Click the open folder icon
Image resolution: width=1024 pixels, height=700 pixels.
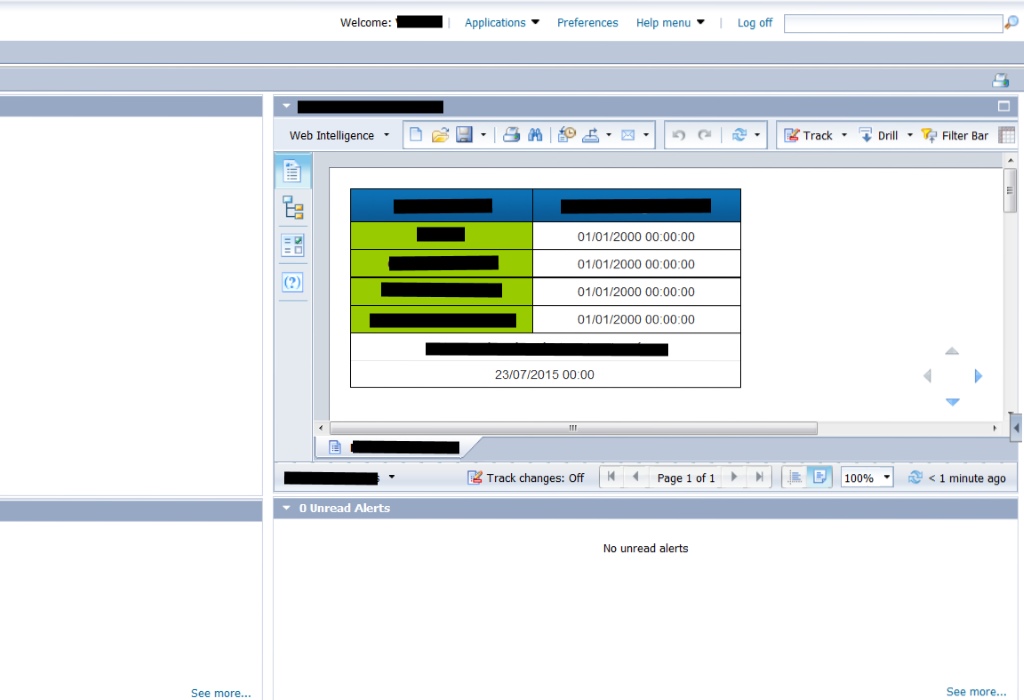[x=440, y=135]
